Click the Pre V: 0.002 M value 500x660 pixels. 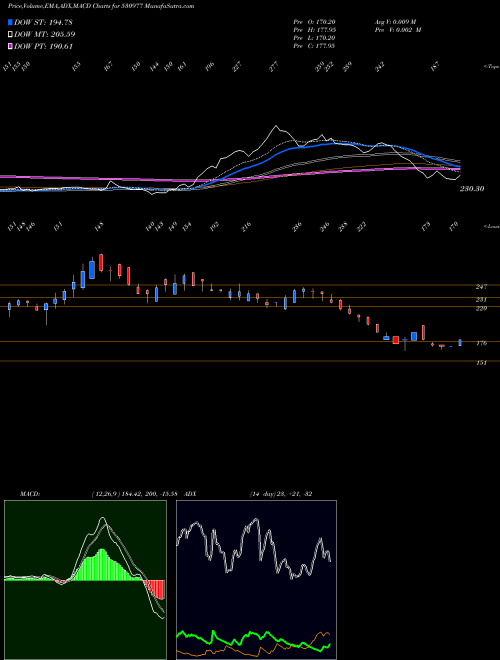point(398,30)
